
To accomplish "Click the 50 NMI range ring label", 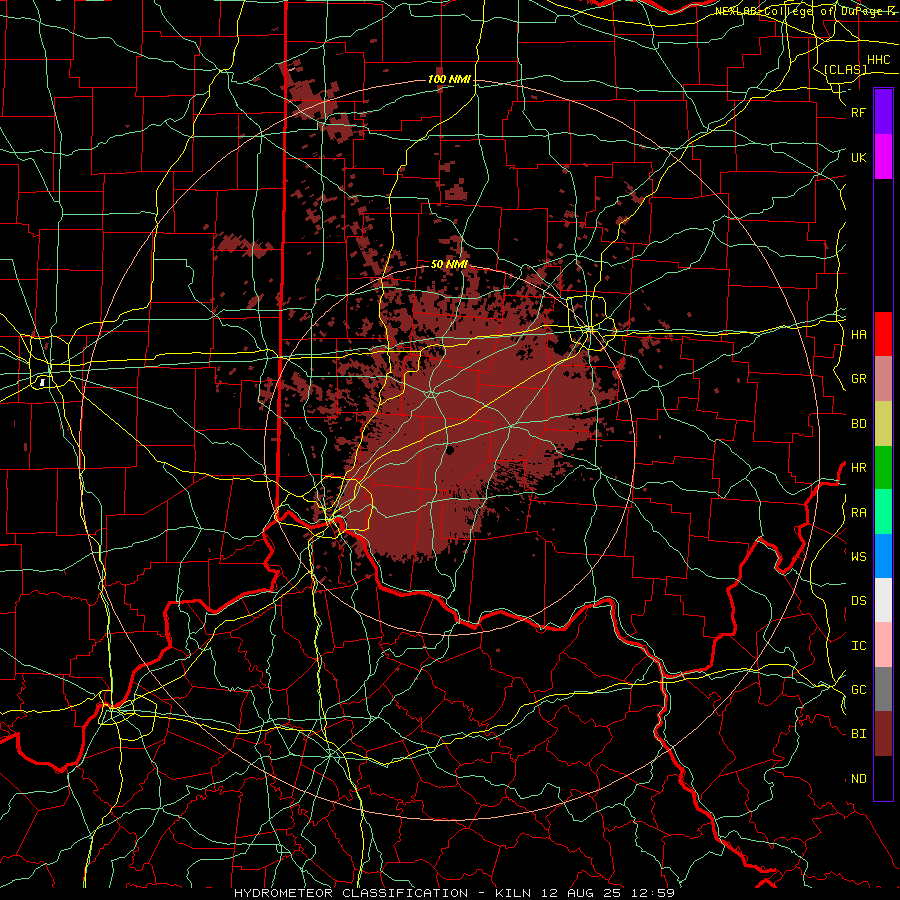I will point(449,264).
